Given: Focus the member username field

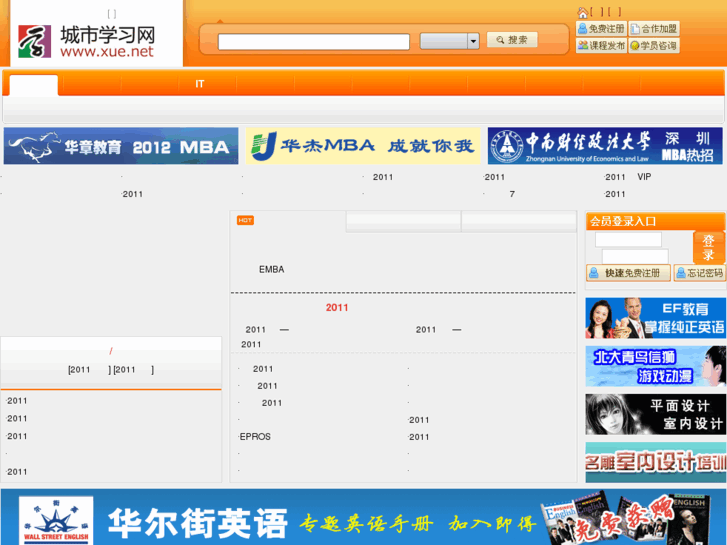Looking at the screenshot, I should [x=628, y=239].
